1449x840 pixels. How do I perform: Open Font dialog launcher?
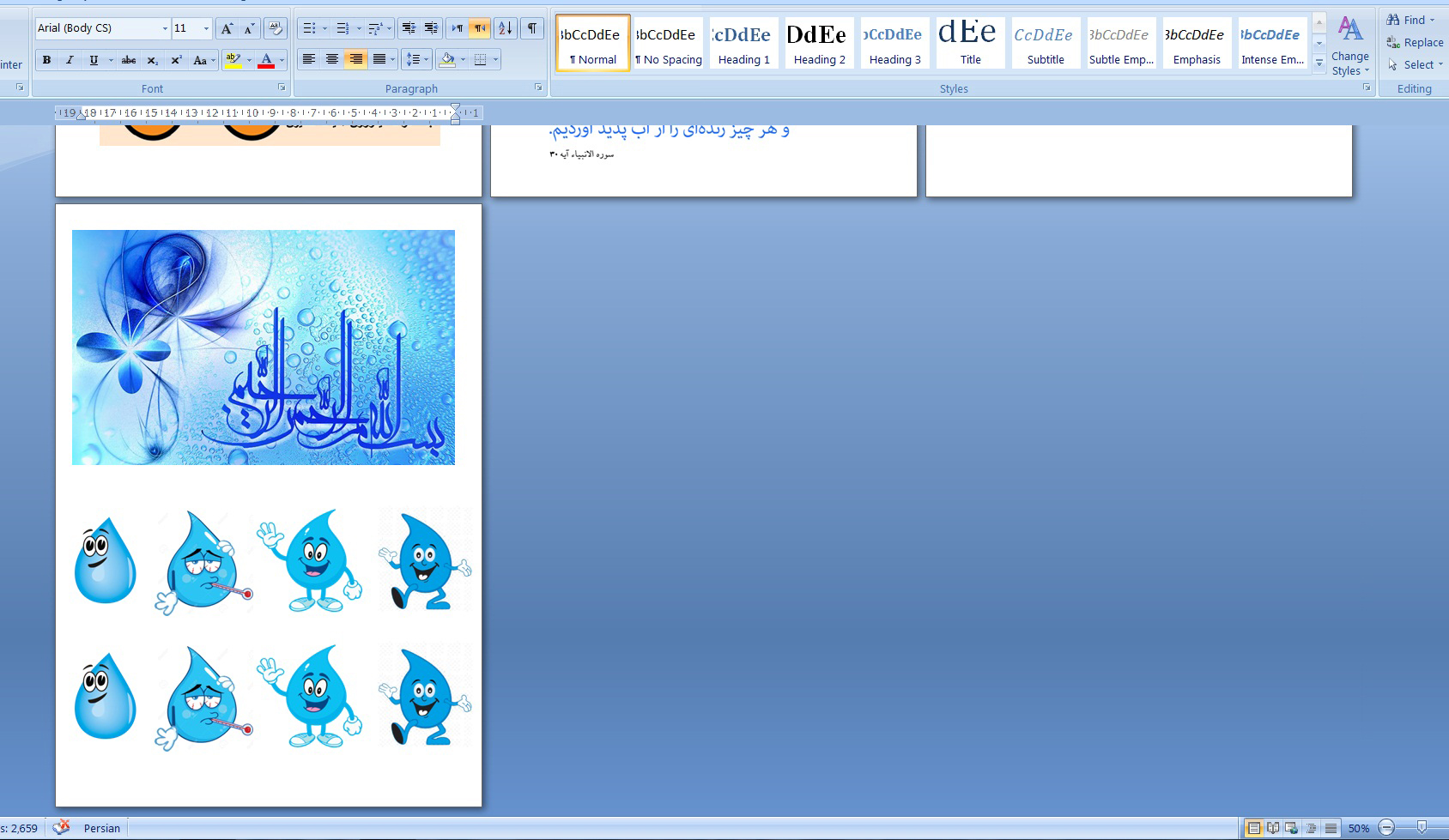click(x=282, y=88)
